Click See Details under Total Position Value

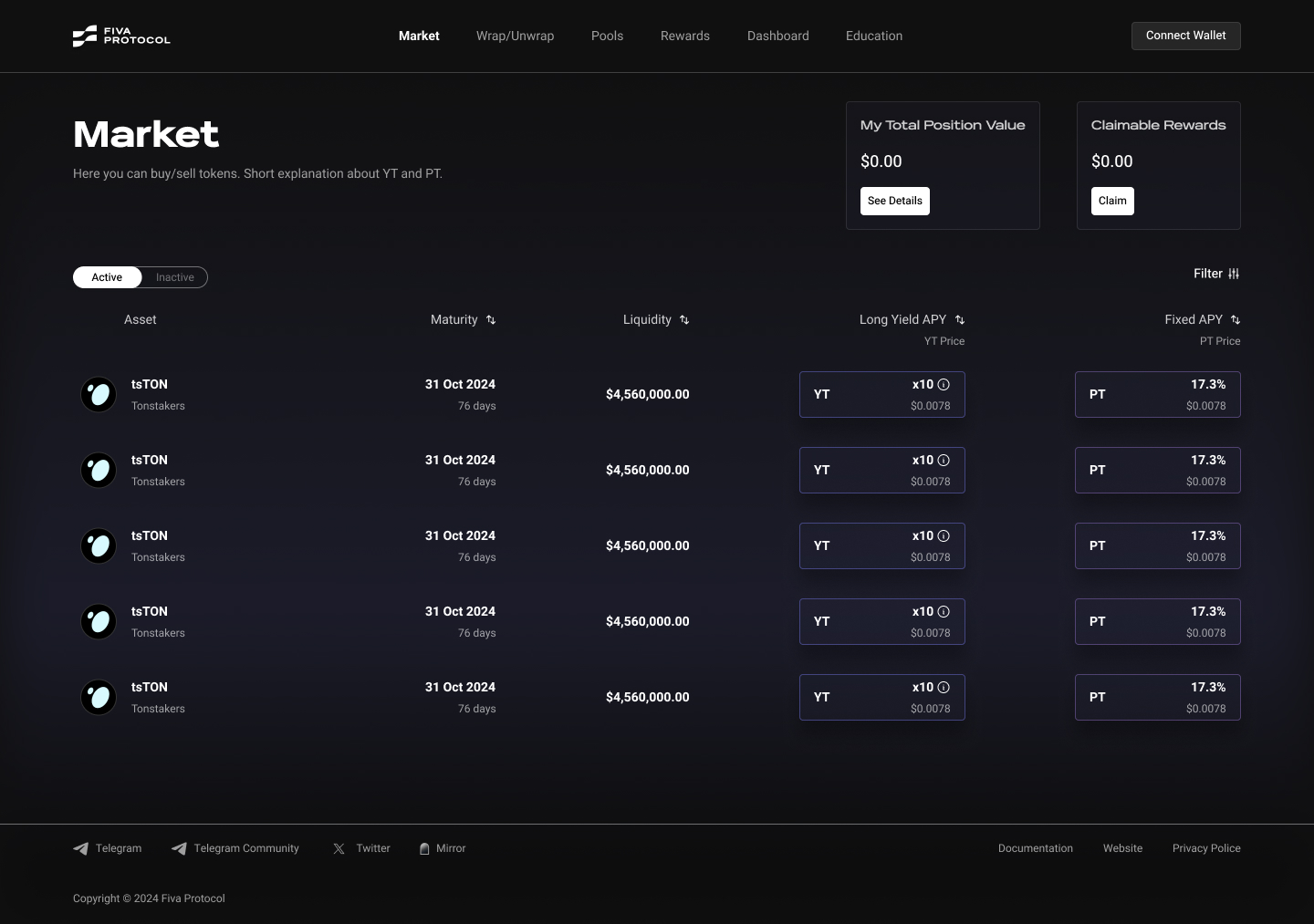[894, 201]
